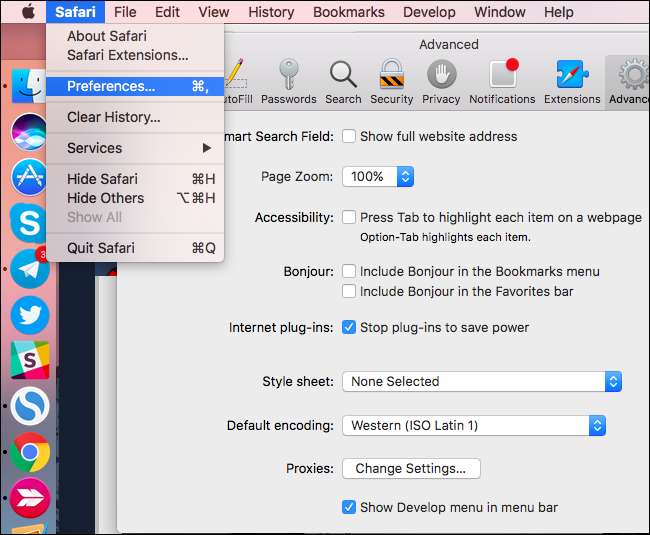Screen dimensions: 650x535
Task: Open Skitch from the Dock
Action: pos(30,498)
